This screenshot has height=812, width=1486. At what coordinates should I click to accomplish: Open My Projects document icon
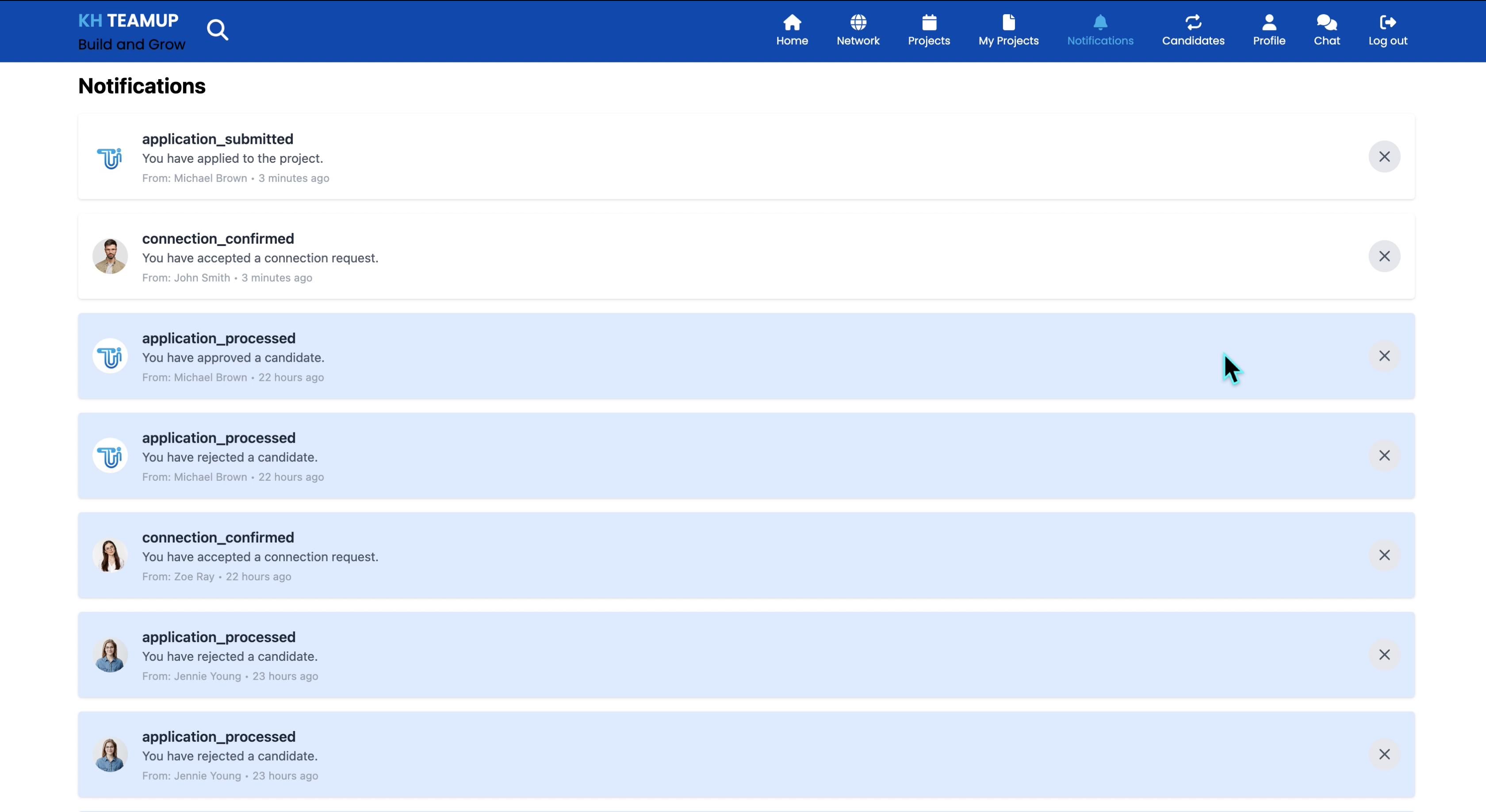click(x=1008, y=23)
